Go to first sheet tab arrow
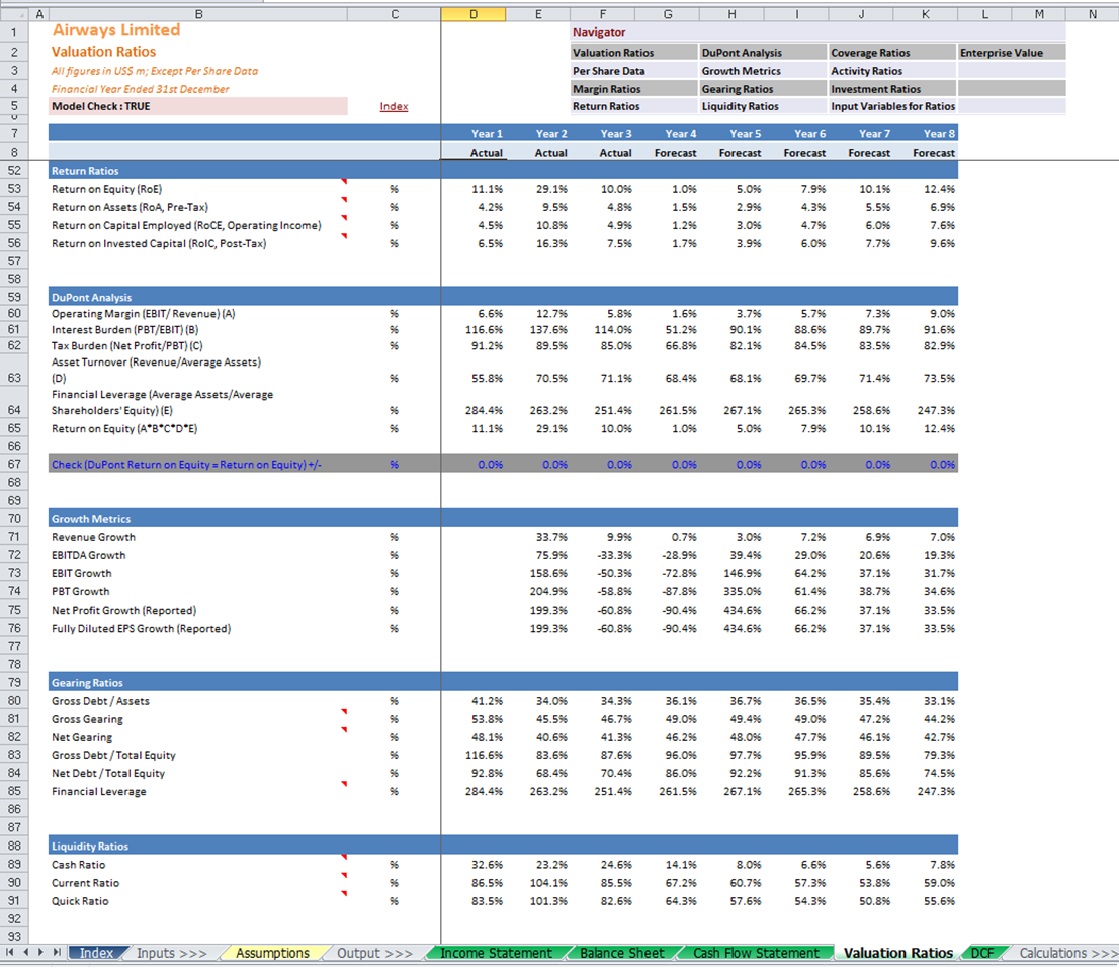Viewport: 1119px width, 969px height. 9,953
